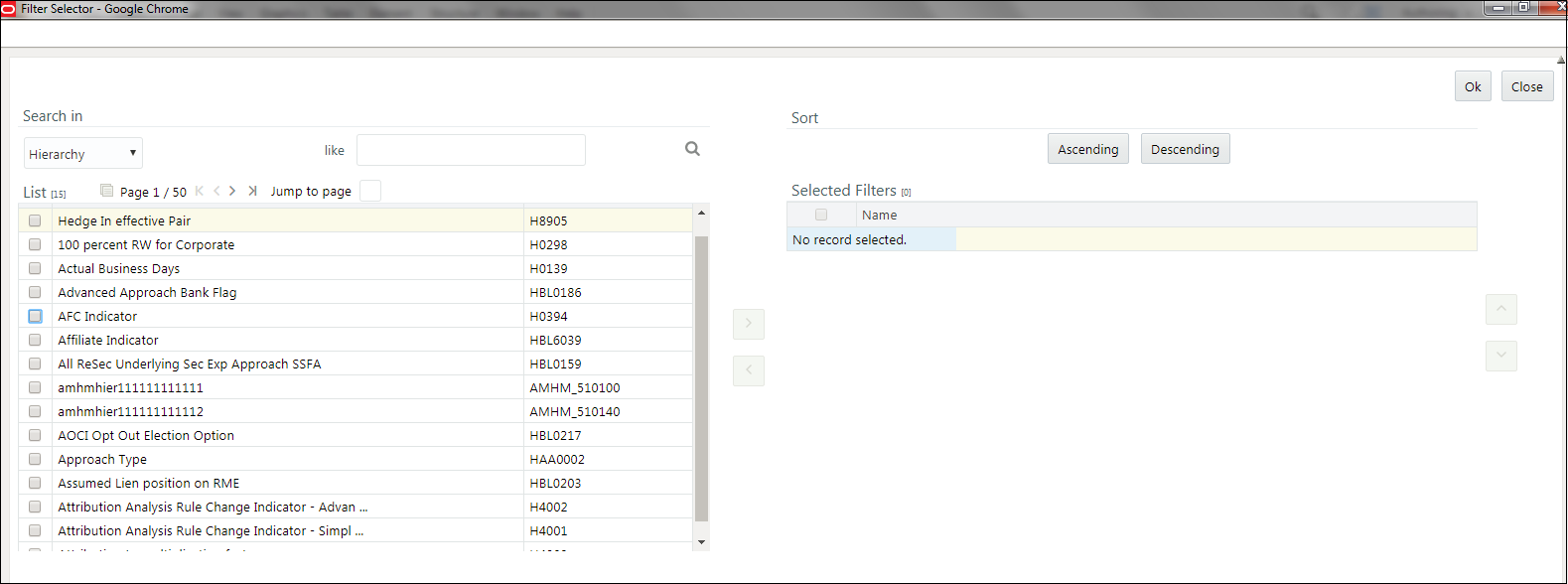Go to first page of list
Viewport: 1568px width, 584px height.
(200, 191)
